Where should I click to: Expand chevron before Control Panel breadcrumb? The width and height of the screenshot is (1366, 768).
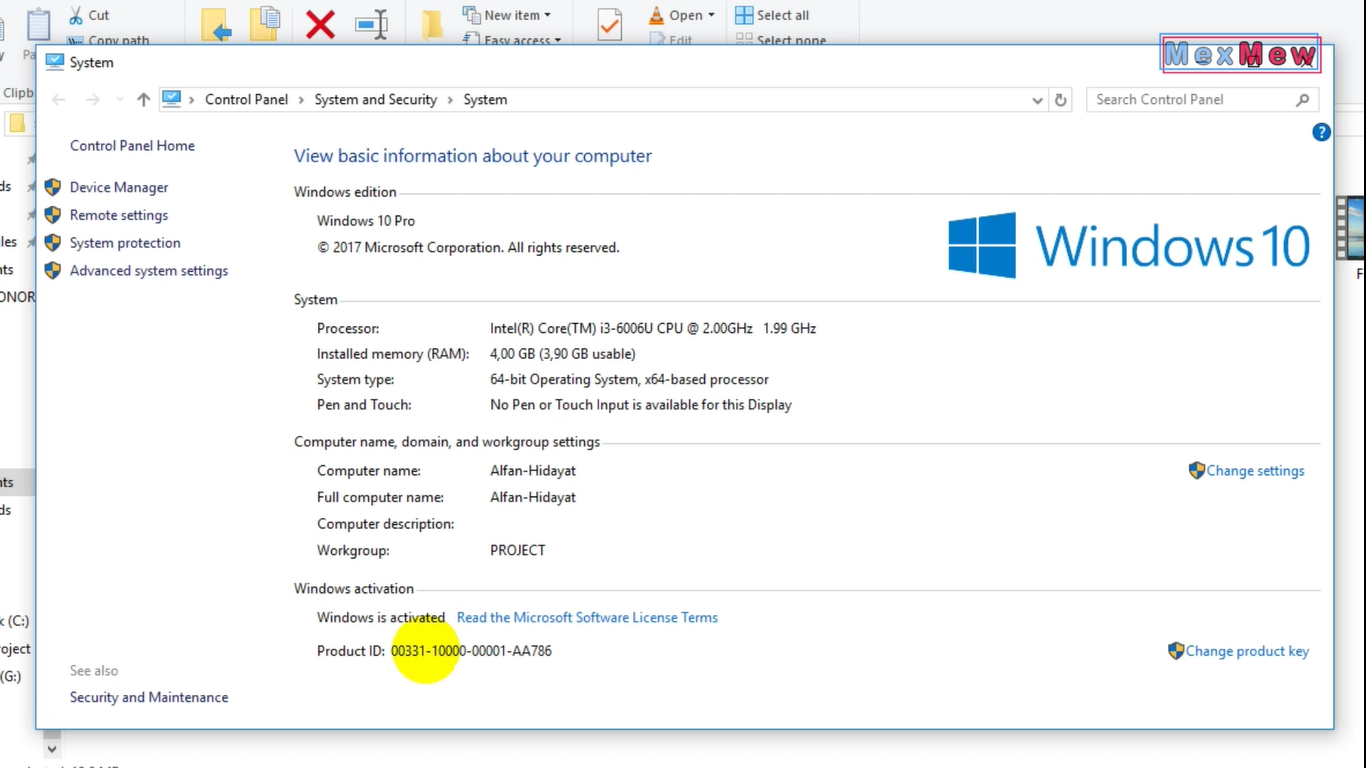click(x=192, y=100)
